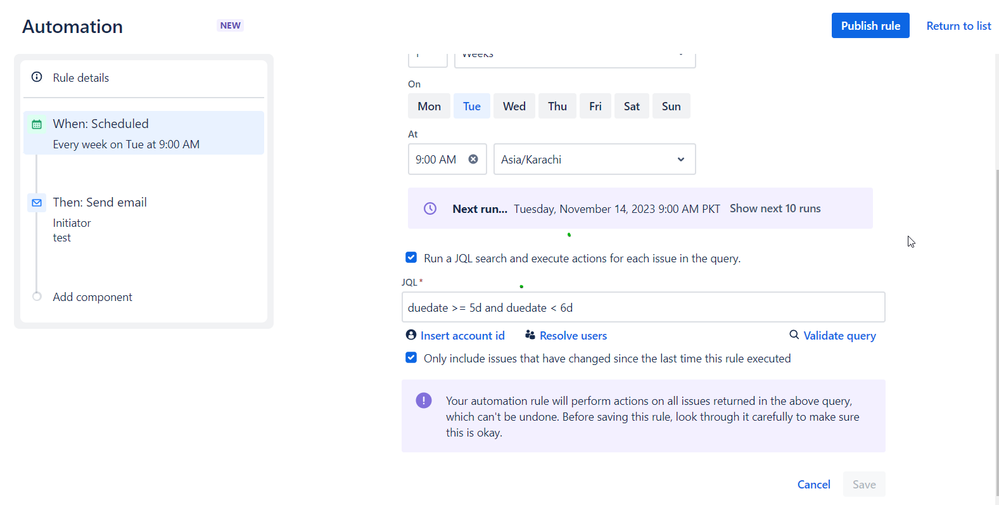Toggle the Thu day button
Image resolution: width=999 pixels, height=505 pixels.
557,106
